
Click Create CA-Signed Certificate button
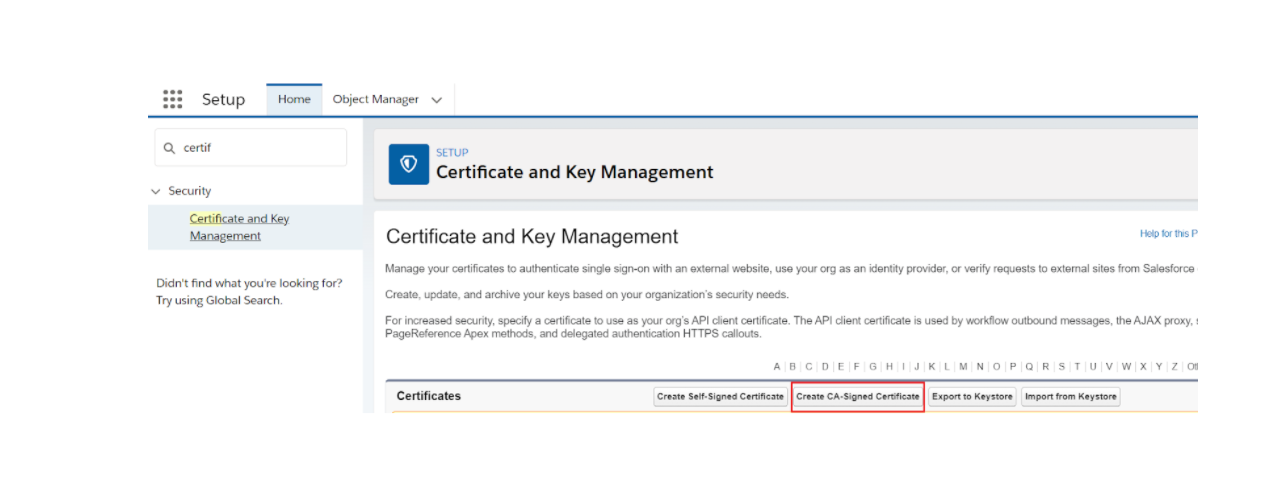pyautogui.click(x=857, y=396)
